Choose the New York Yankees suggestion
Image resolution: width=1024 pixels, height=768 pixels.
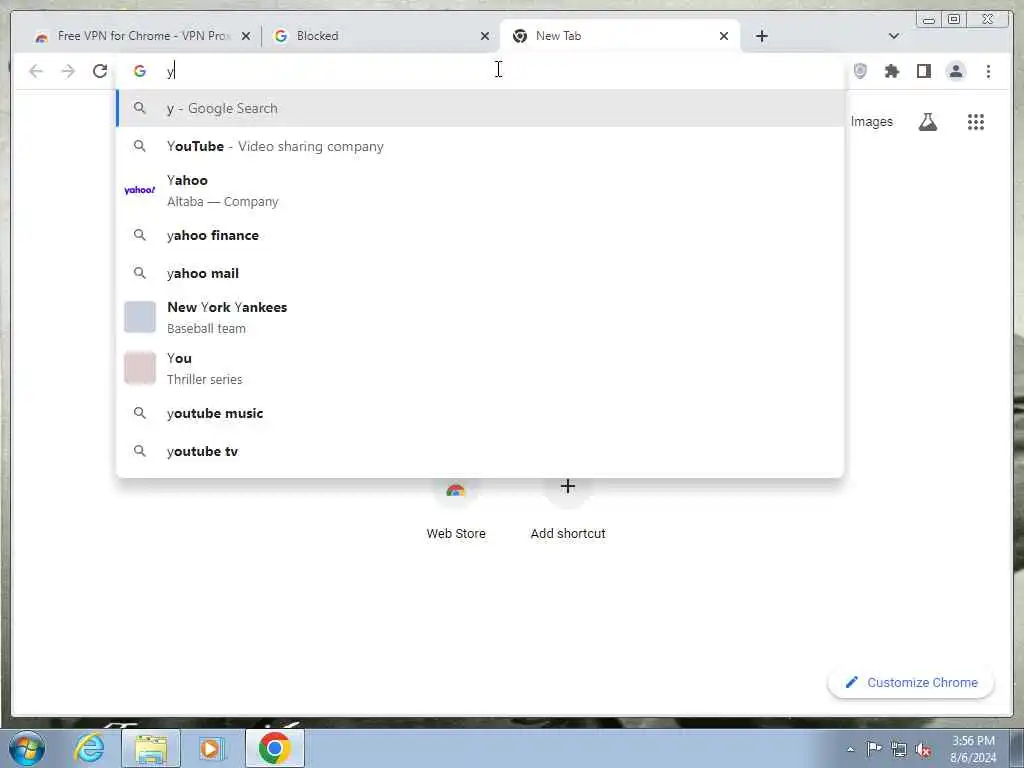point(480,317)
